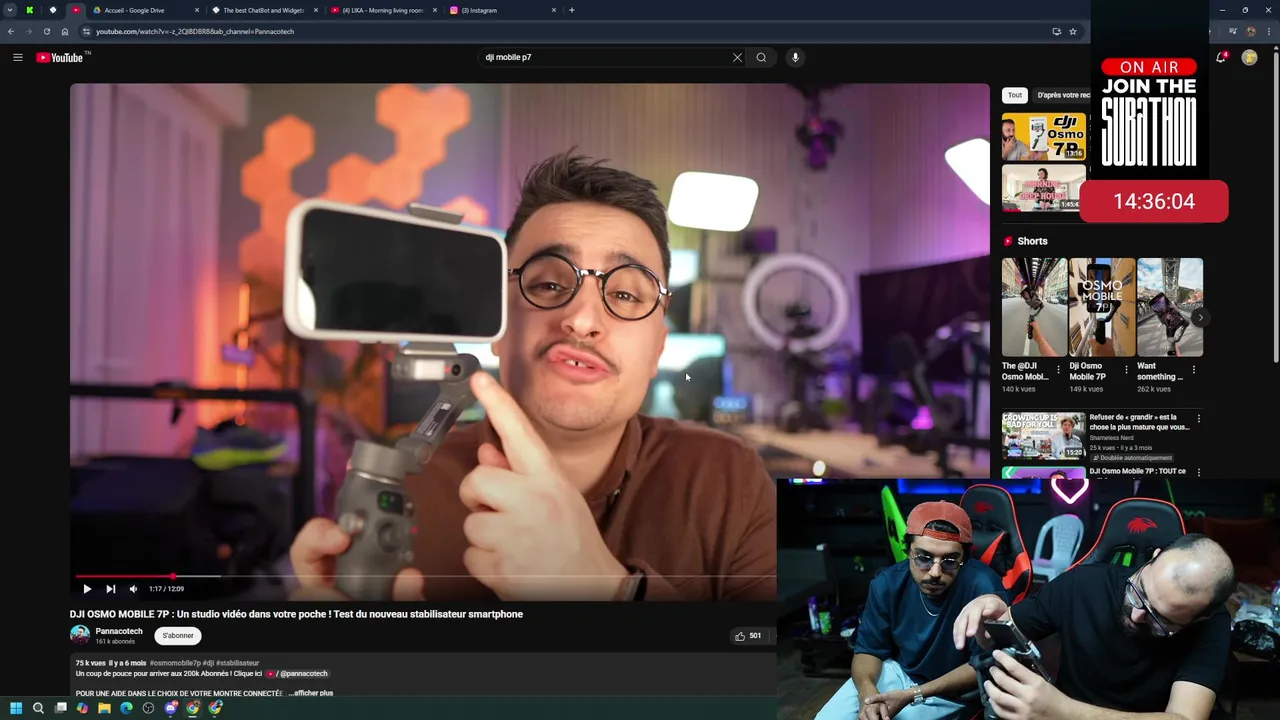The image size is (1280, 720).
Task: Open the Copilot taskbar icon
Action: pyautogui.click(x=82, y=708)
